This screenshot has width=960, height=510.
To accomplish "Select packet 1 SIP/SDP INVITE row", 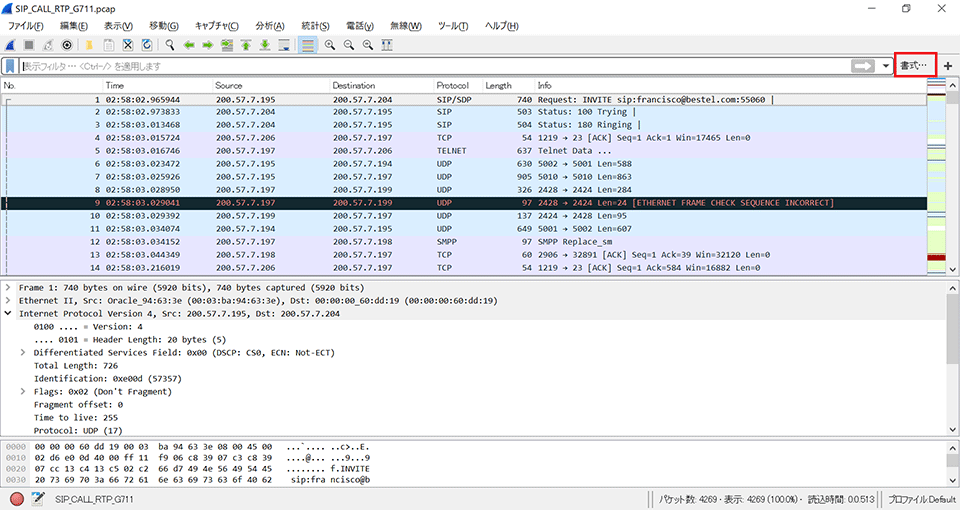I will point(464,99).
